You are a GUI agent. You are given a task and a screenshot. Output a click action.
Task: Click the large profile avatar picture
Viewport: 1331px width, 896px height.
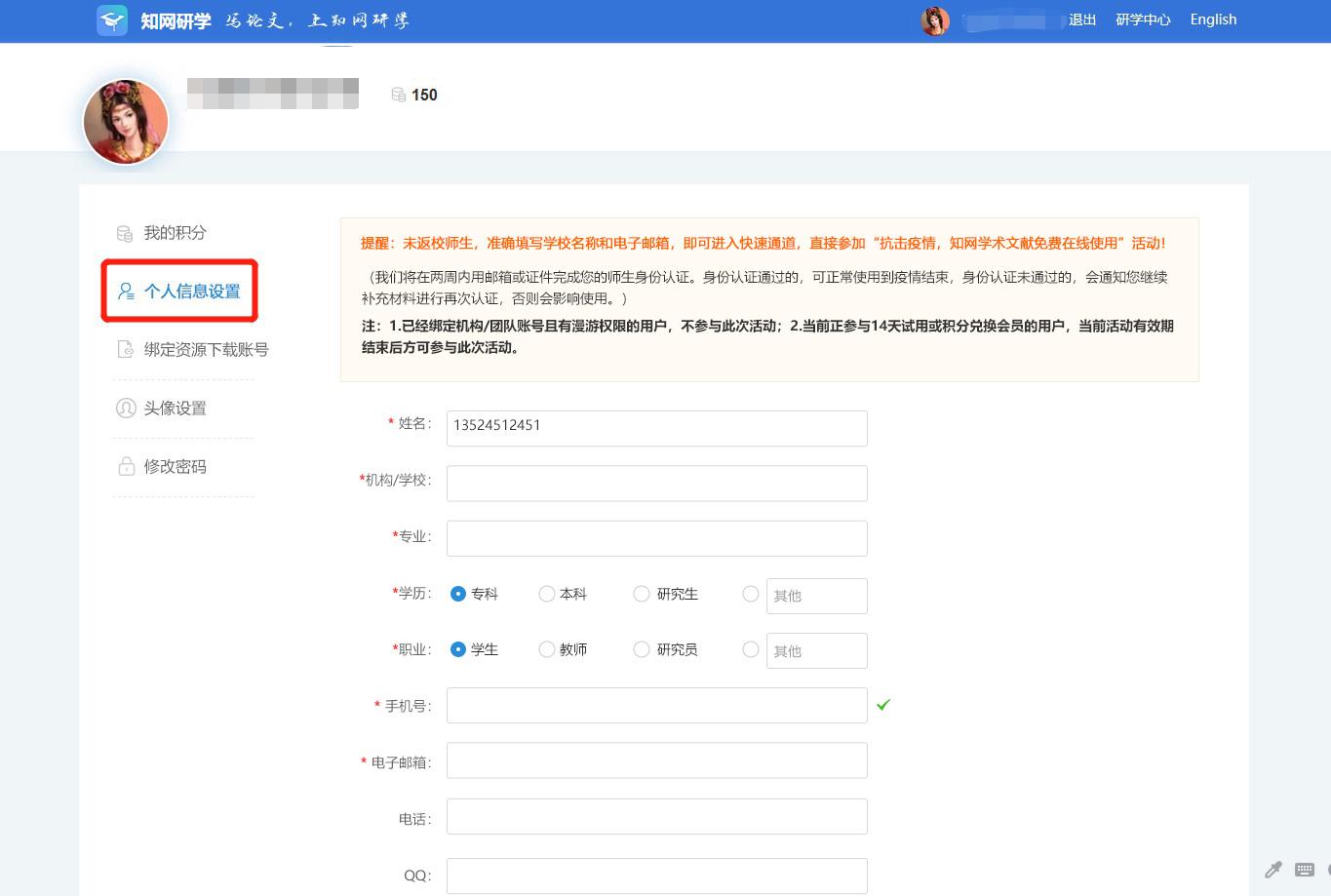tap(126, 122)
